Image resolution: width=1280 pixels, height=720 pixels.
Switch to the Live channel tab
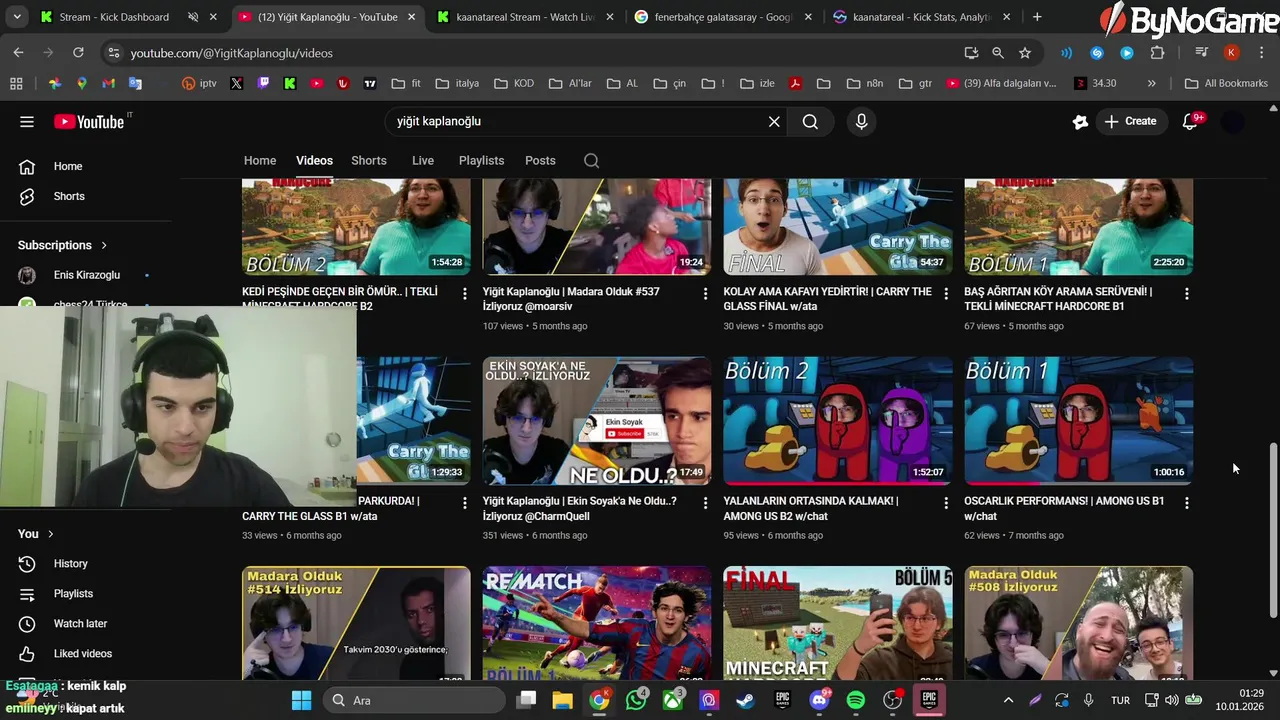coord(423,161)
